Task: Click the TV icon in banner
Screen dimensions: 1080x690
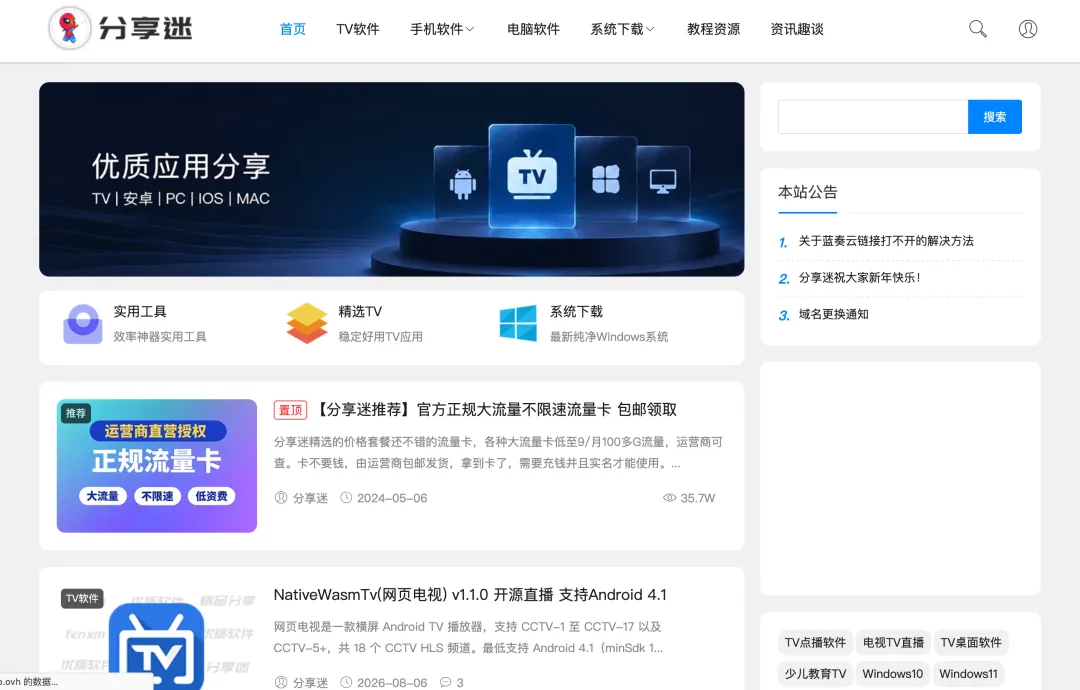Action: (532, 174)
